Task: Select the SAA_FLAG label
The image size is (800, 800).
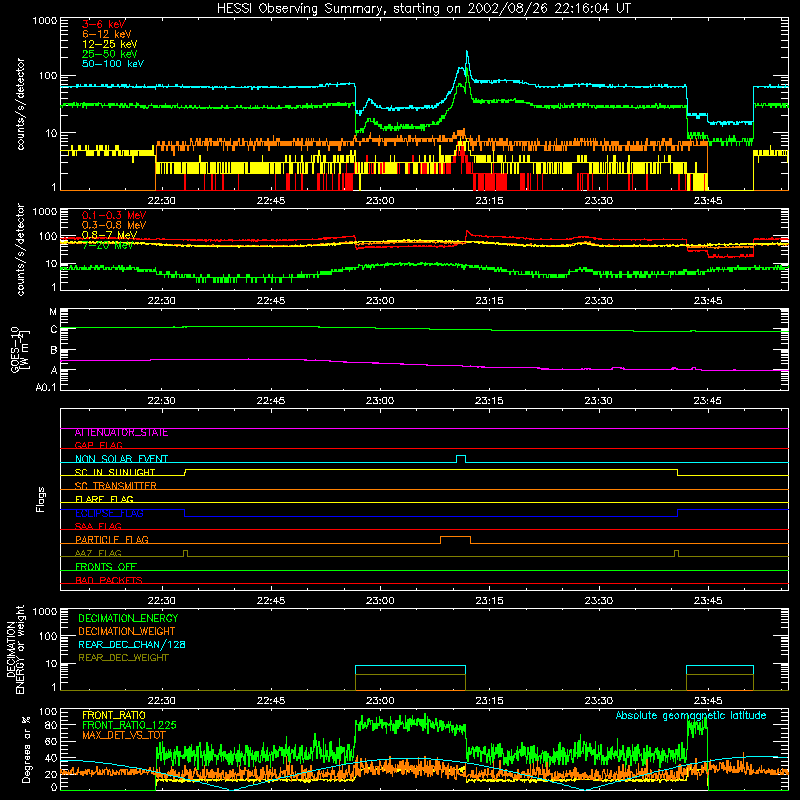Action: coord(98,526)
